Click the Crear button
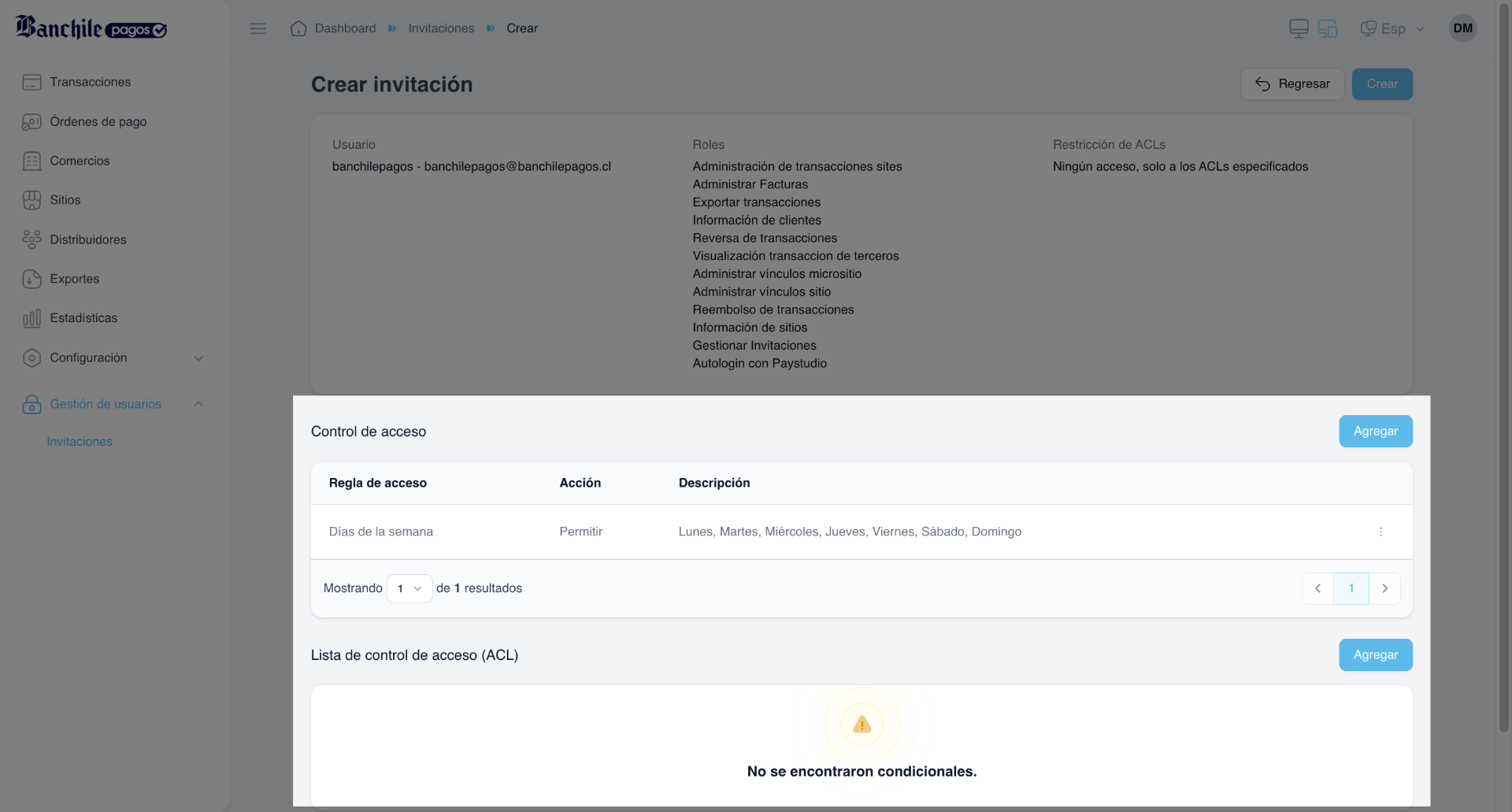The width and height of the screenshot is (1512, 812). click(x=1382, y=84)
